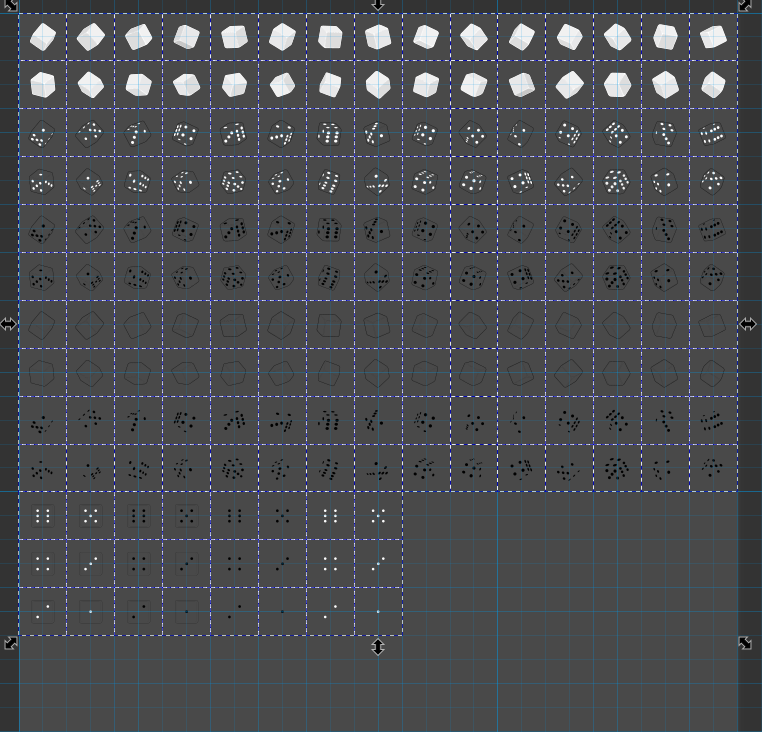Select first white-pip tumbling die in third row
The width and height of the screenshot is (762, 732).
43,133
